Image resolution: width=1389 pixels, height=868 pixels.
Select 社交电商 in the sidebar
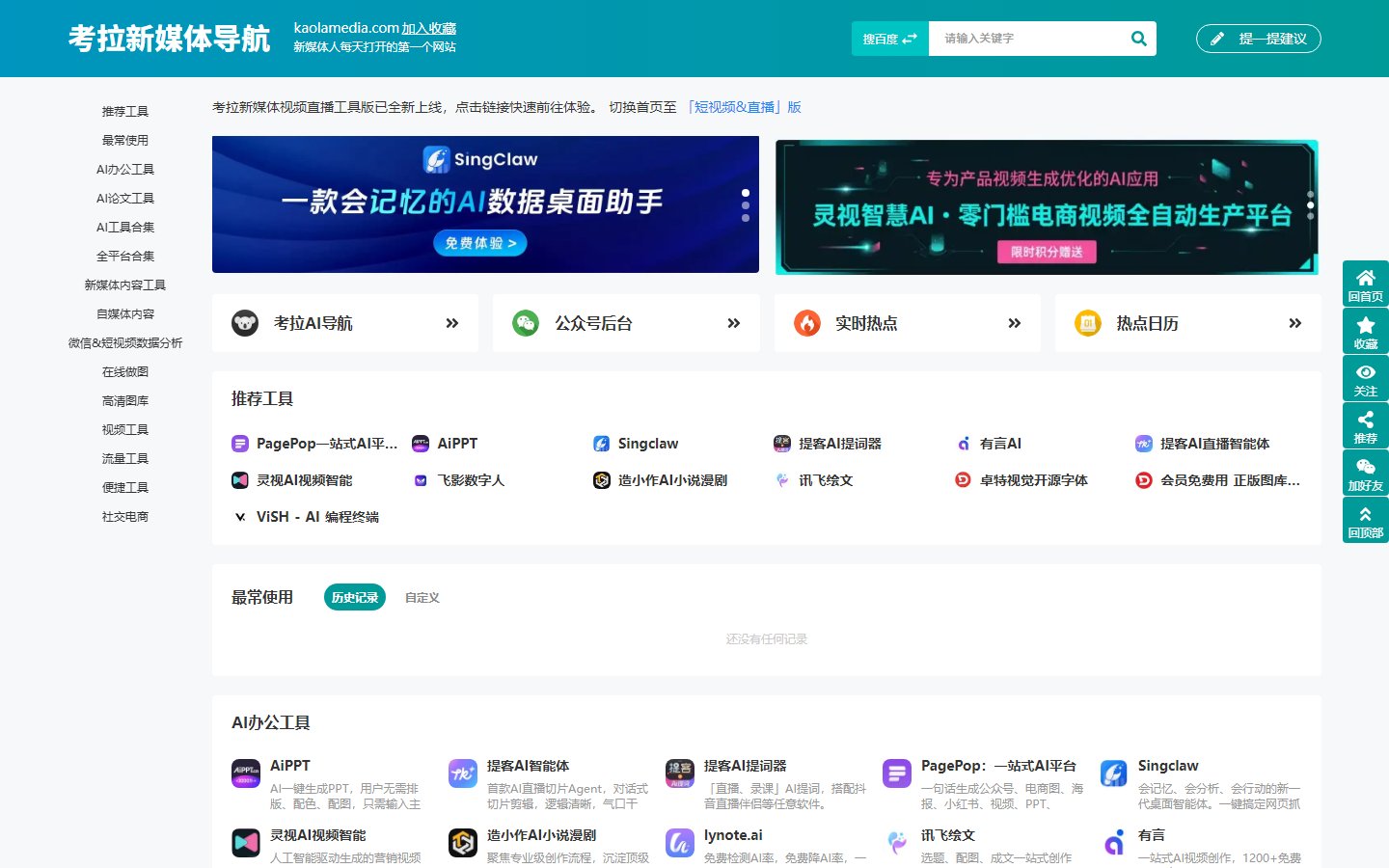click(x=125, y=517)
